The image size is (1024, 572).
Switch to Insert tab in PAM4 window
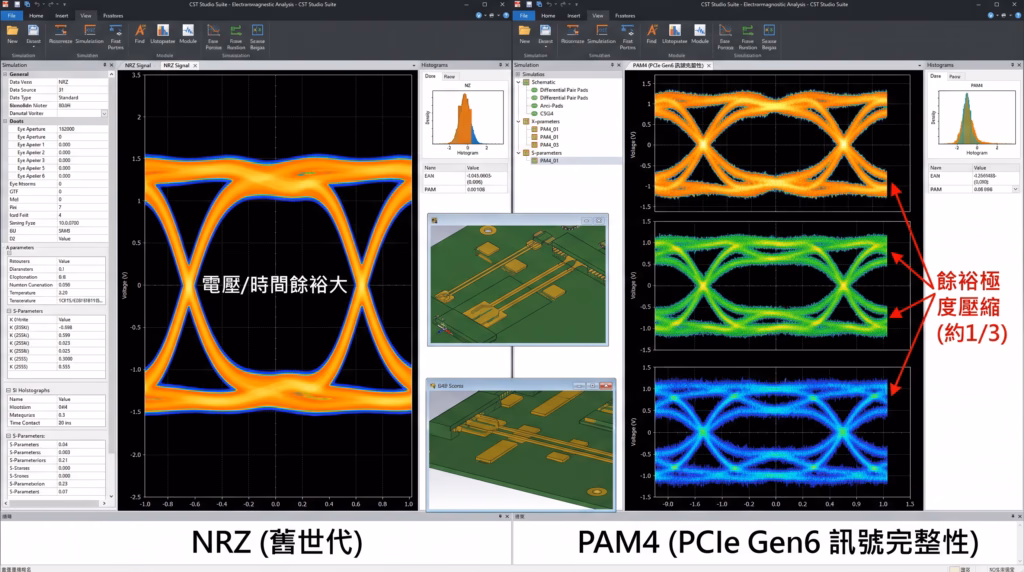(573, 15)
